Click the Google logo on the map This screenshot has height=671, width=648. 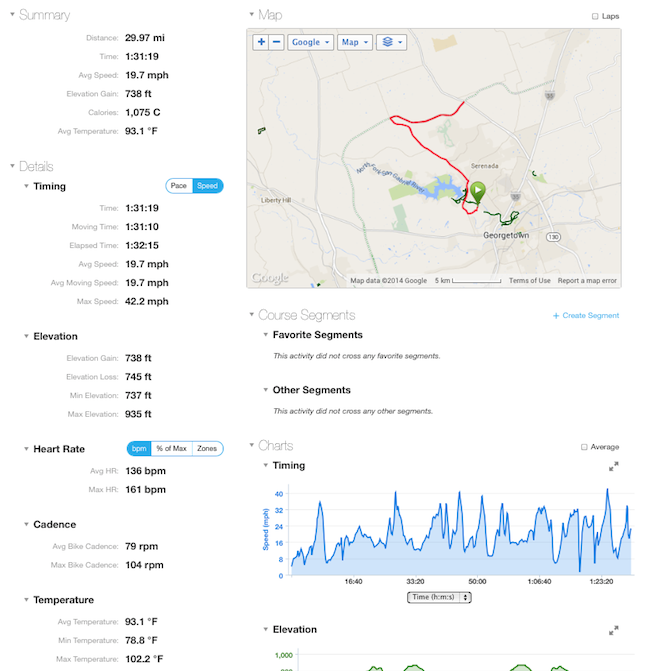pos(270,278)
